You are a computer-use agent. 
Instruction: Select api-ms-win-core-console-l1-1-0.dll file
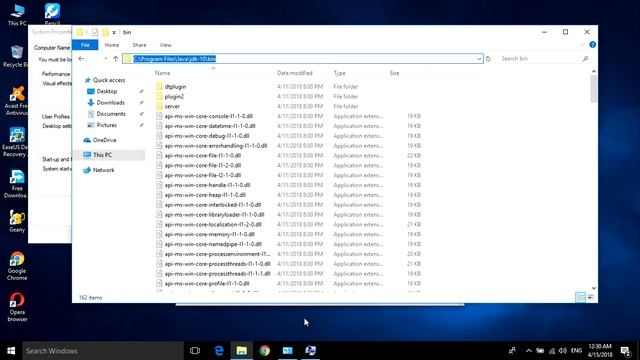tap(209, 116)
